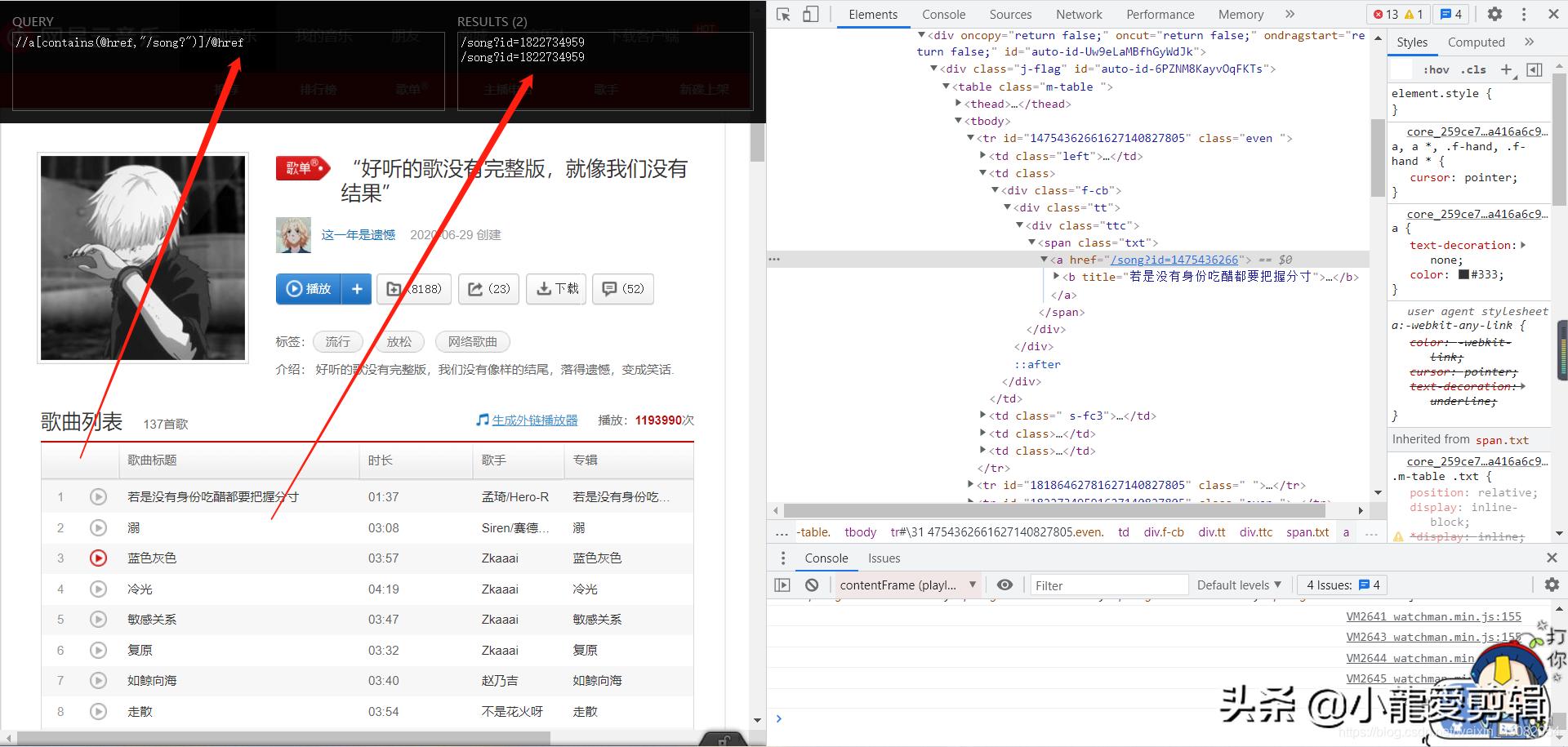Open the Issues tab in the drawer
1568x747 pixels.
click(884, 558)
